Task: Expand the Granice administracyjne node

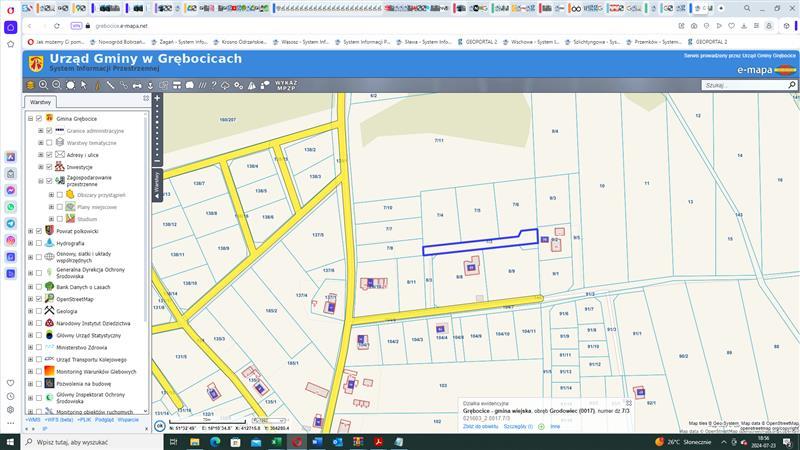Action: pos(41,131)
